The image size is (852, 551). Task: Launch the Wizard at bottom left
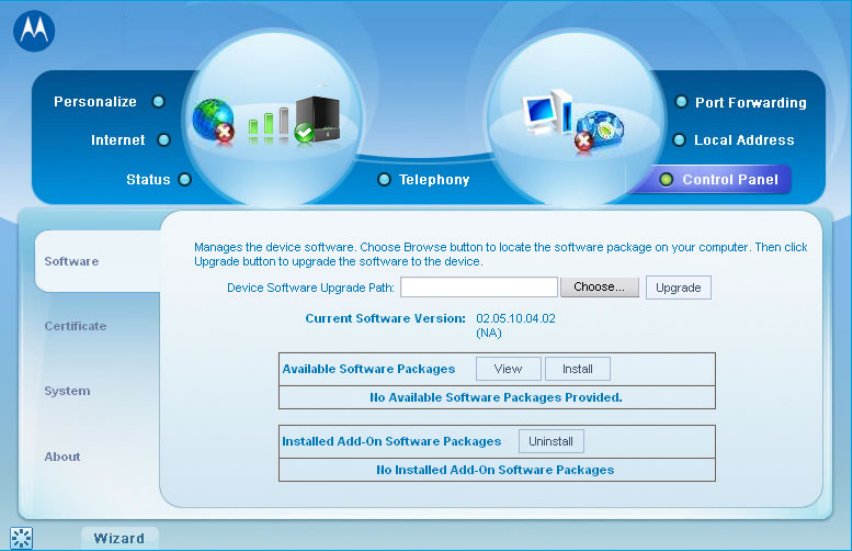[119, 538]
